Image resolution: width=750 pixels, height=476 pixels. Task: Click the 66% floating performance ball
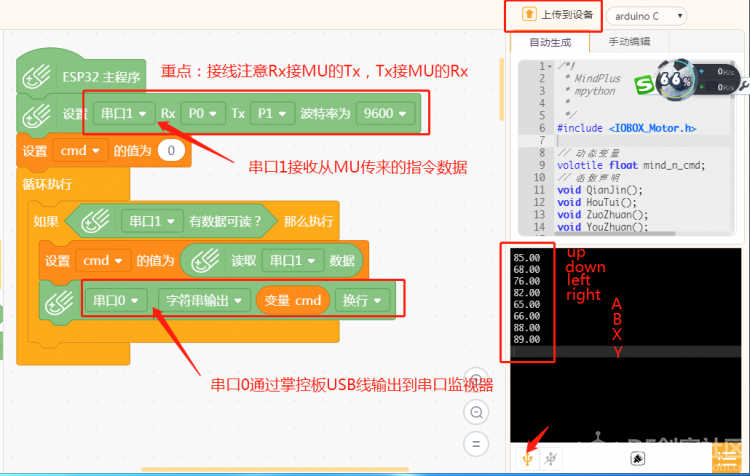coord(674,79)
